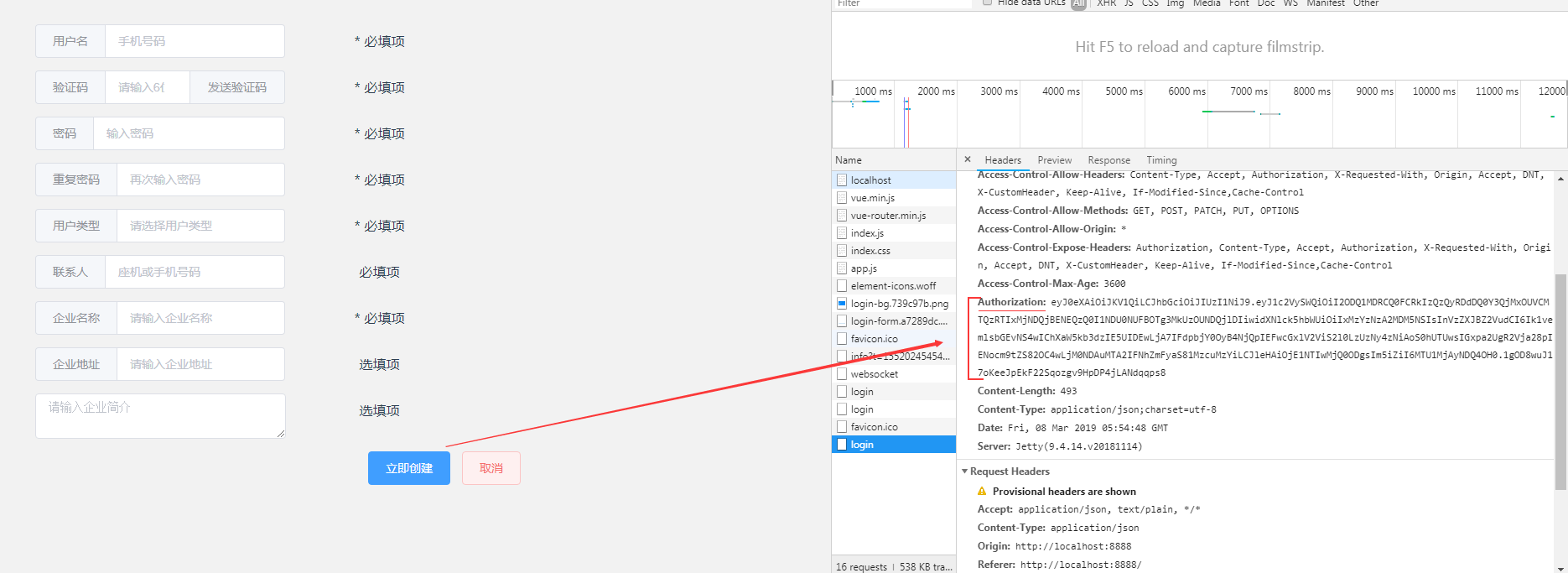Switch to the Timing tab

(x=1161, y=160)
